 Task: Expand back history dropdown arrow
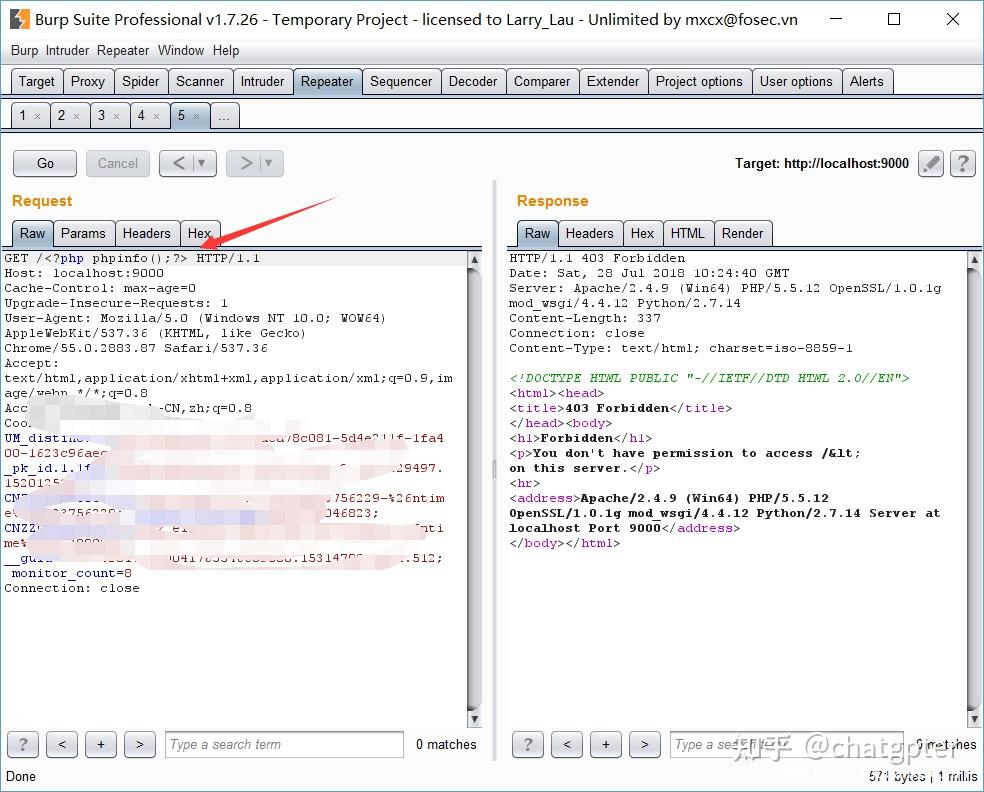click(202, 163)
